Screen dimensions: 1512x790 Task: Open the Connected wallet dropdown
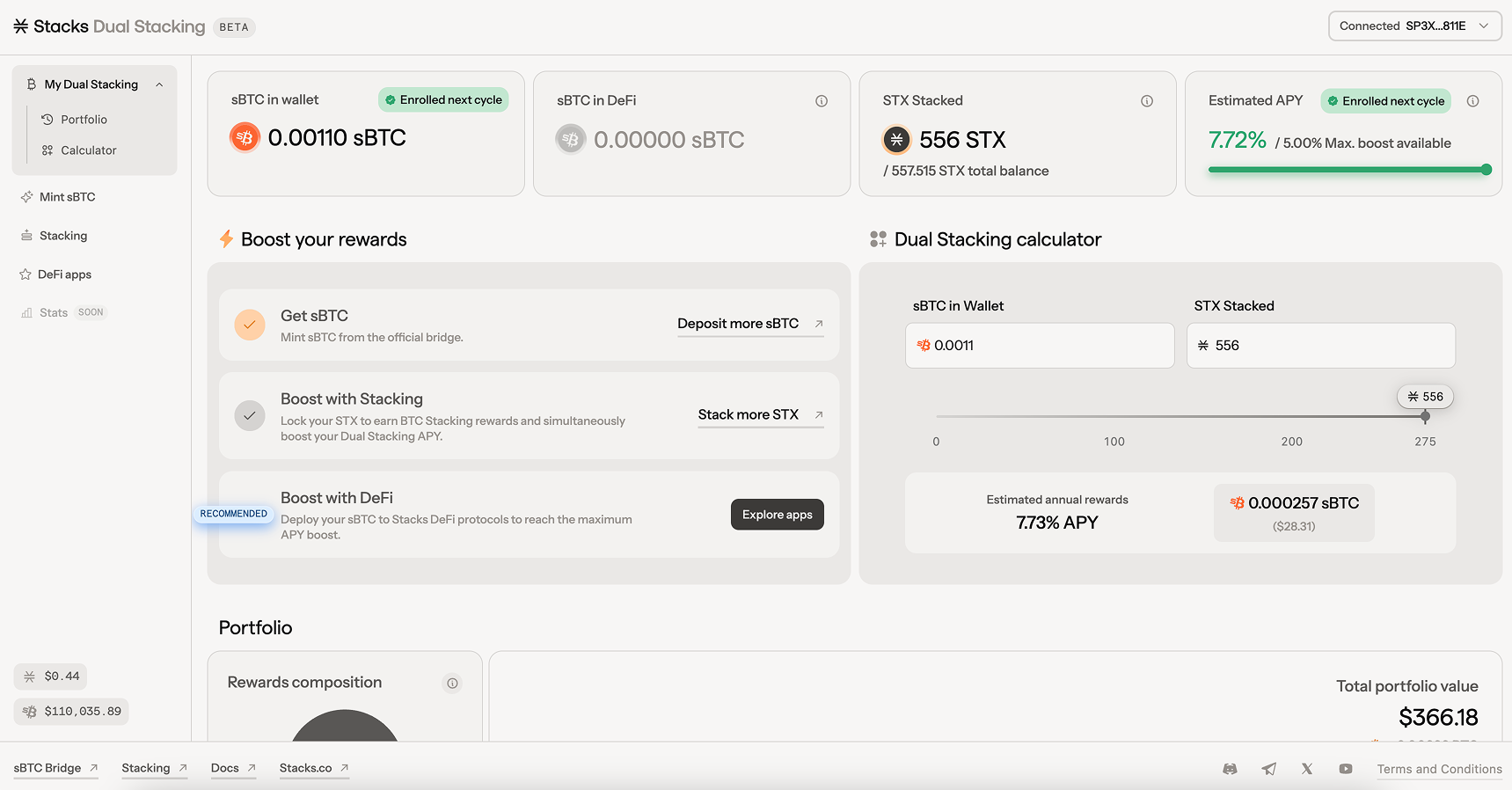pos(1414,26)
